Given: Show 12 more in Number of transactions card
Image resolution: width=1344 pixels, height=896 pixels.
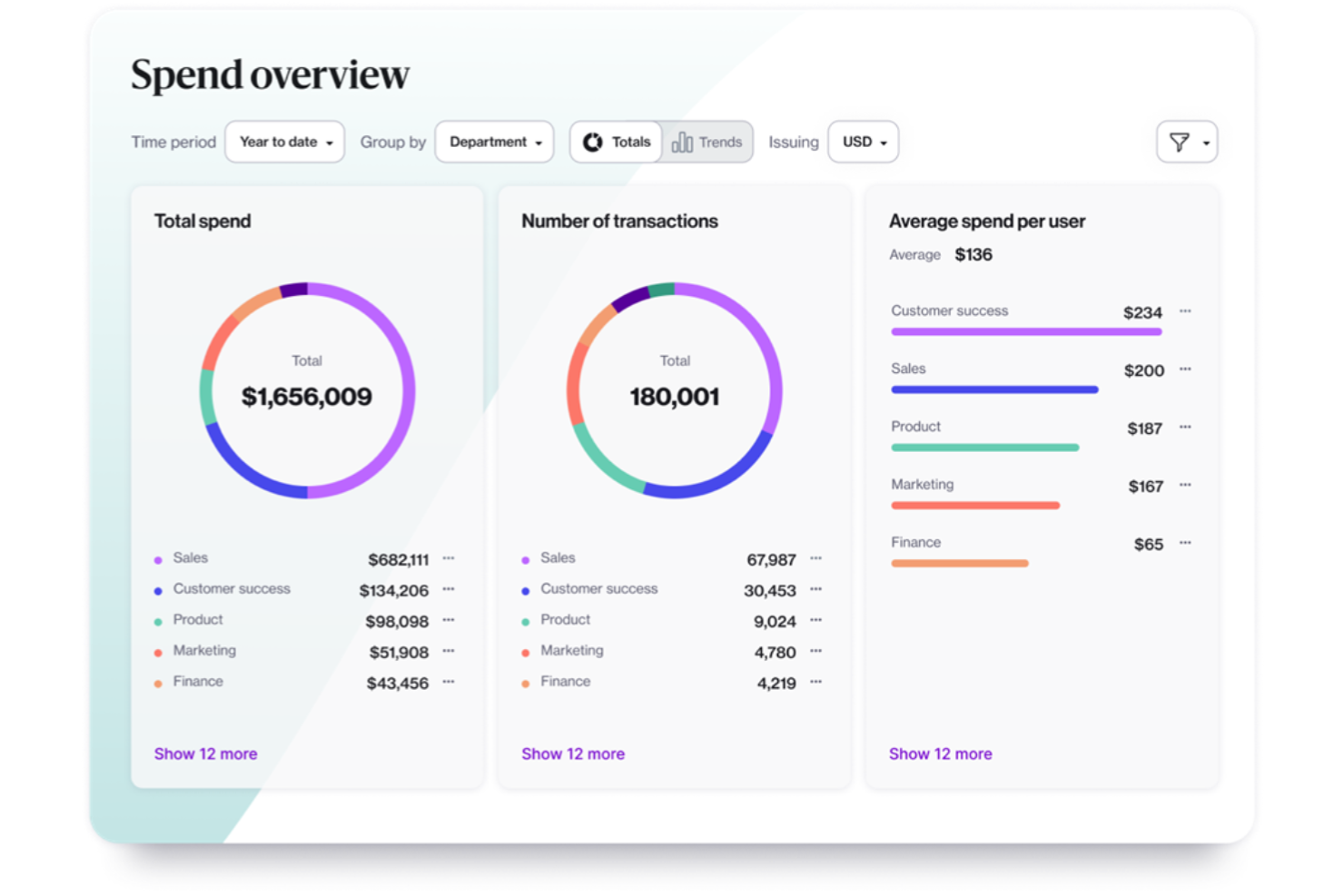Looking at the screenshot, I should click(x=572, y=754).
